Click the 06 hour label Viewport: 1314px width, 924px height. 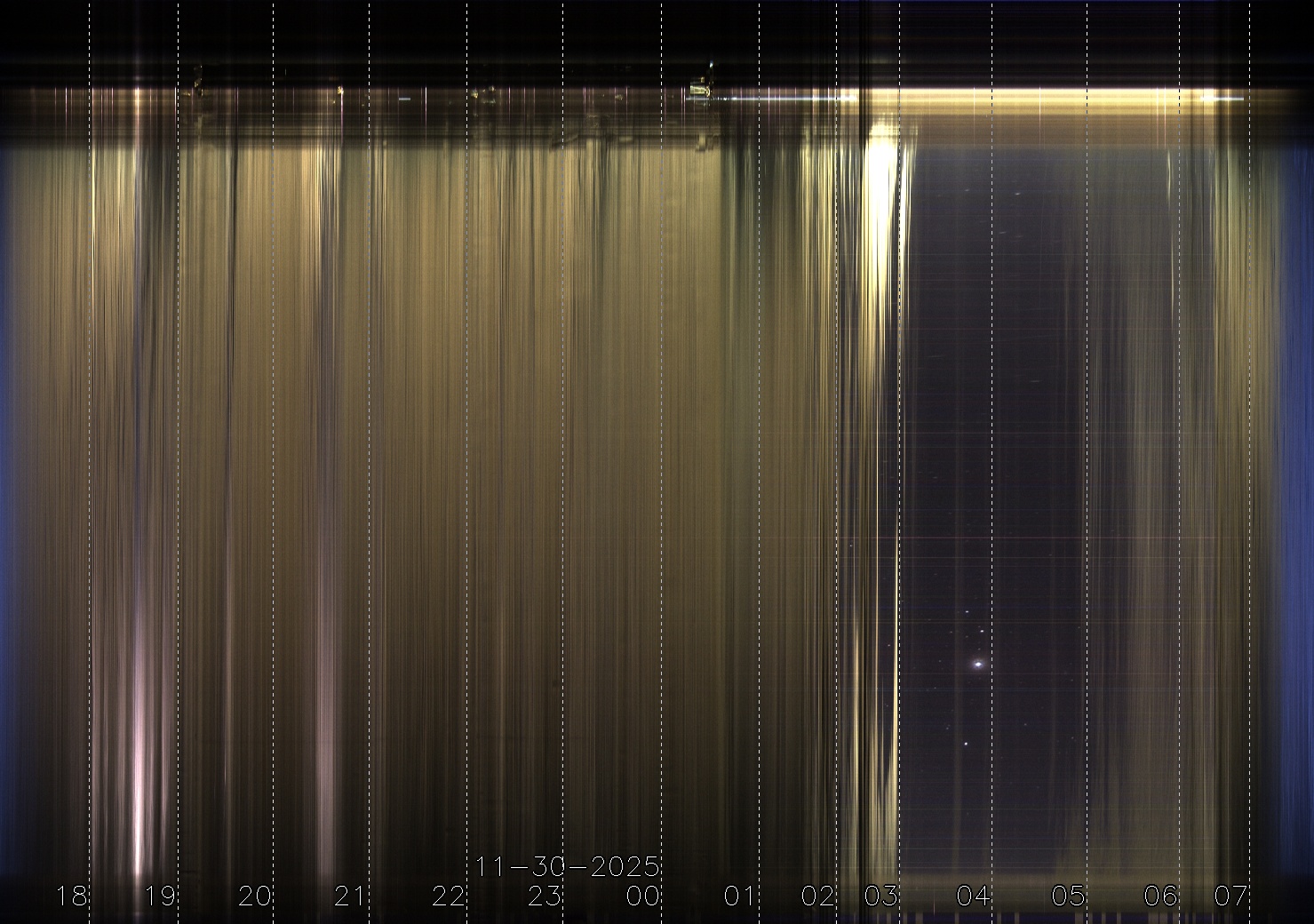[x=1160, y=896]
